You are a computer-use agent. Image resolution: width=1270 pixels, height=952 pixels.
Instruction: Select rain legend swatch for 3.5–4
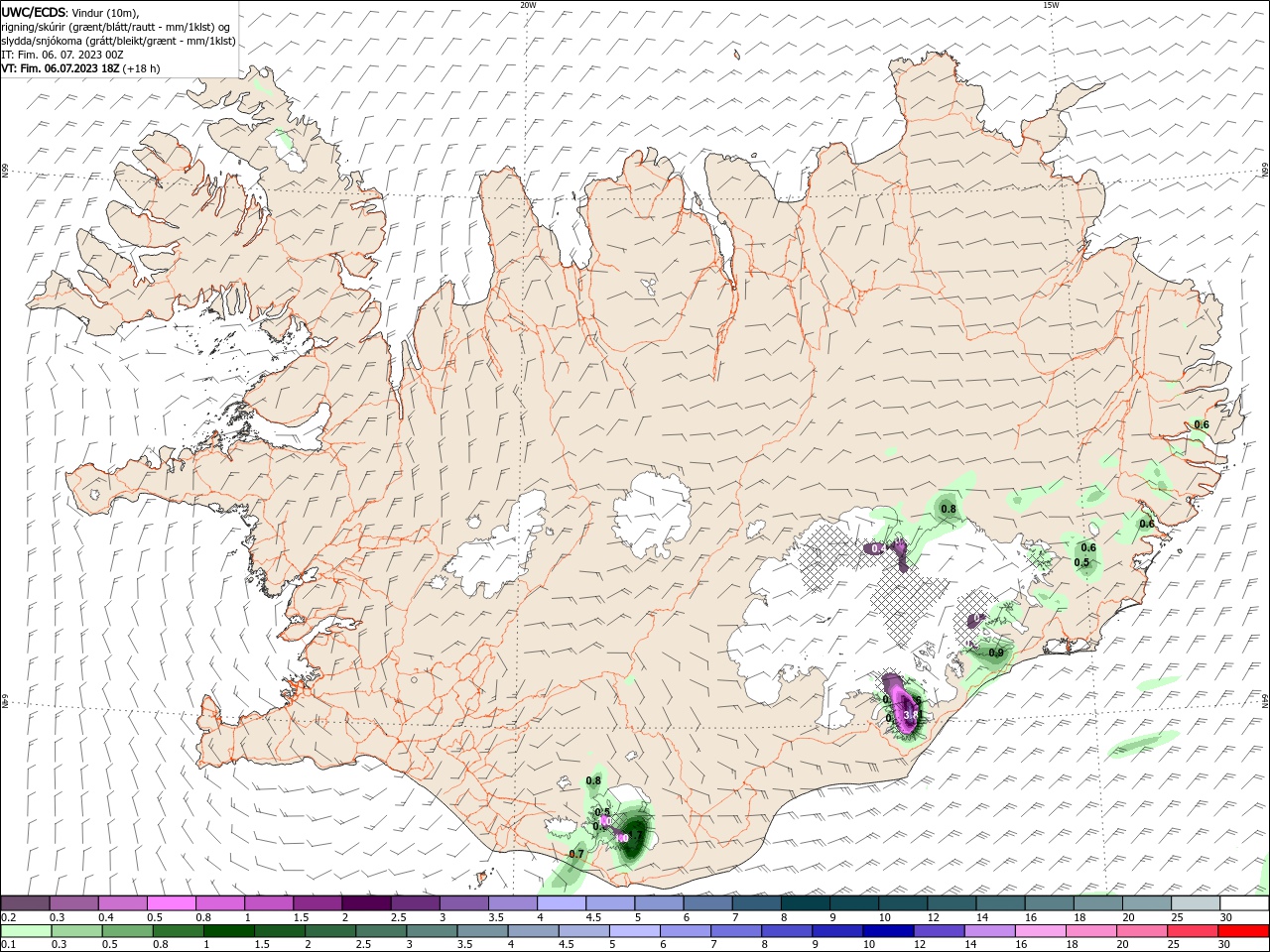click(x=482, y=931)
